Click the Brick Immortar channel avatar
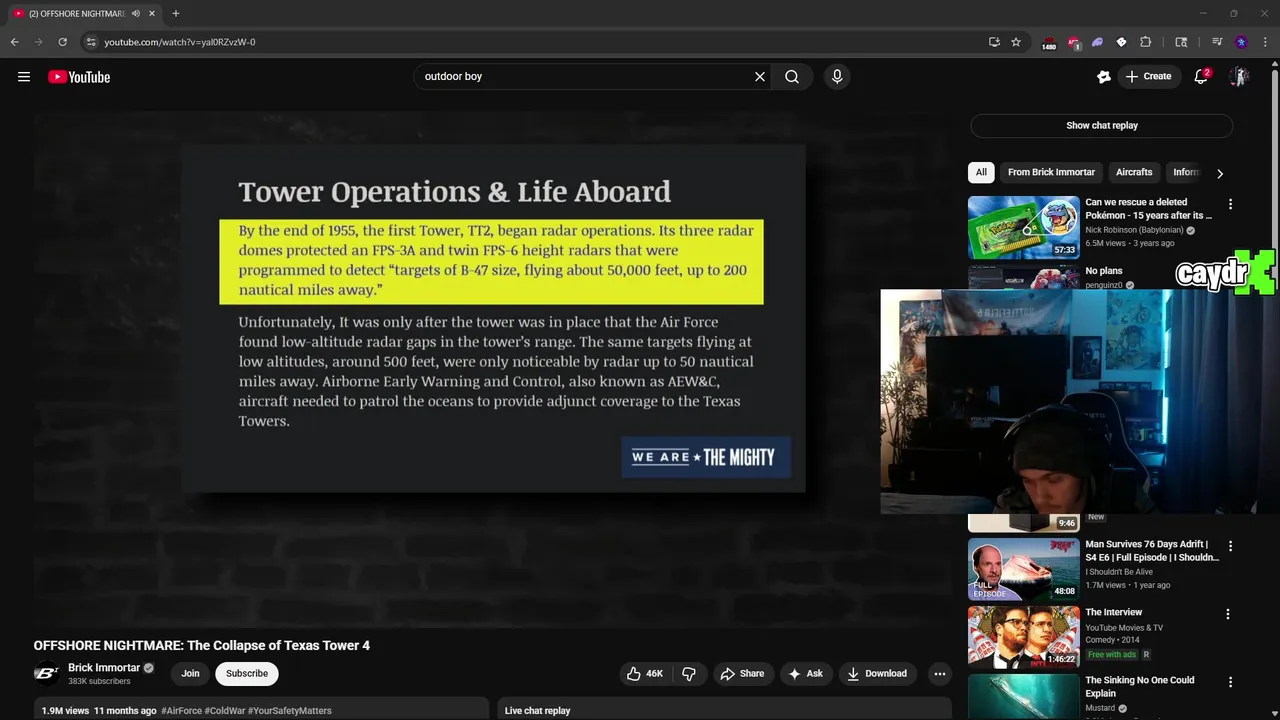 click(x=46, y=674)
